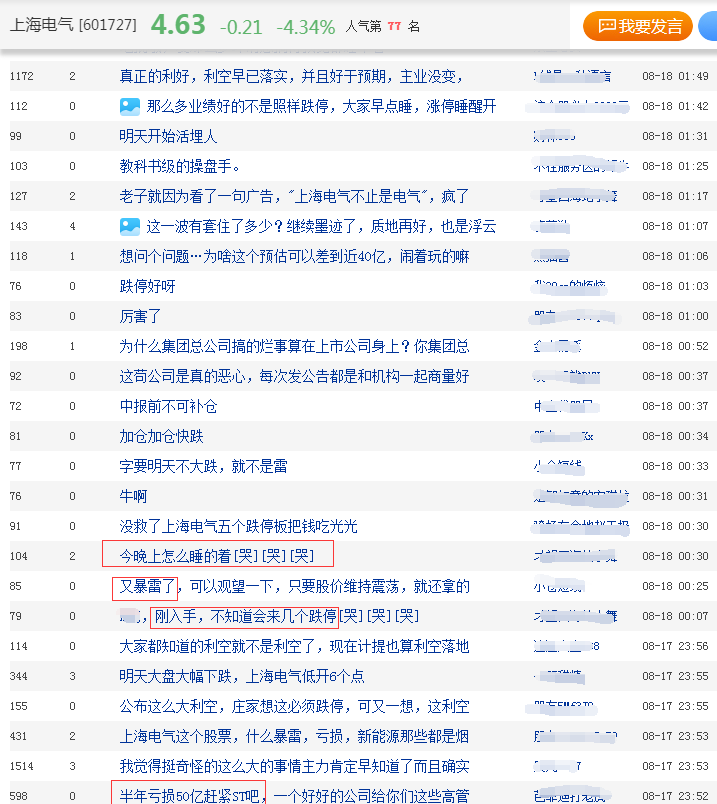Click timestamp 08-17 23:53 on 1514 row
Image resolution: width=717 pixels, height=804 pixels.
[x=675, y=767]
